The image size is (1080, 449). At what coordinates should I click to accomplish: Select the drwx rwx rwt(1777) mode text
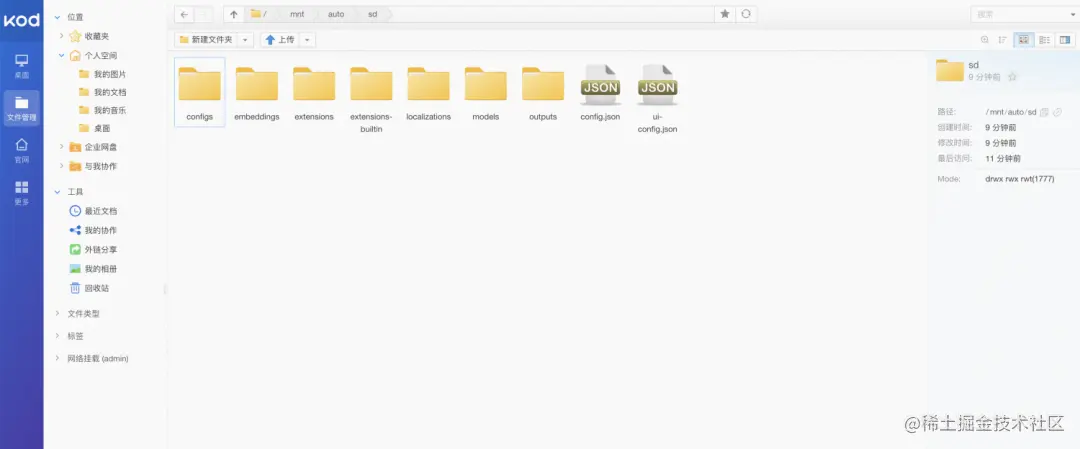tap(1019, 179)
